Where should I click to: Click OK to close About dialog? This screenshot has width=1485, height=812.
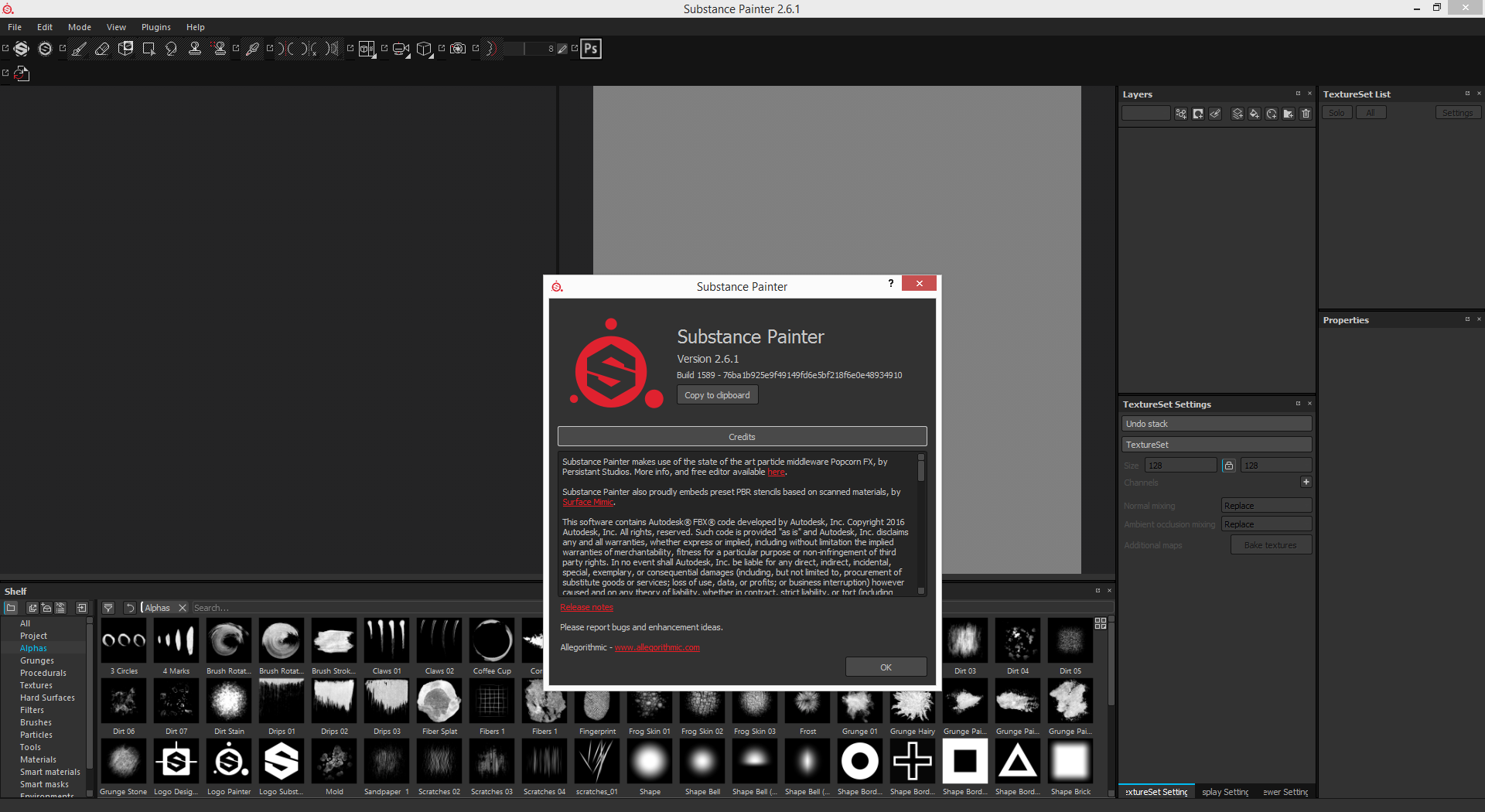click(x=886, y=667)
